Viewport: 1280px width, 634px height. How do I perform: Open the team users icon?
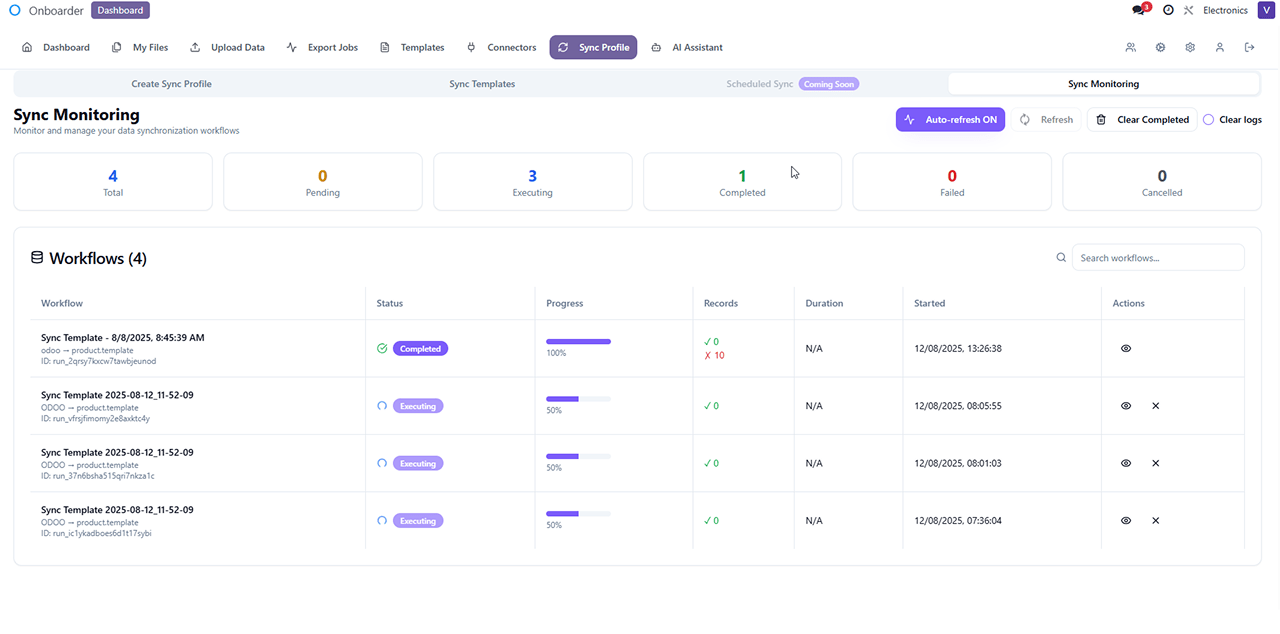click(1130, 47)
